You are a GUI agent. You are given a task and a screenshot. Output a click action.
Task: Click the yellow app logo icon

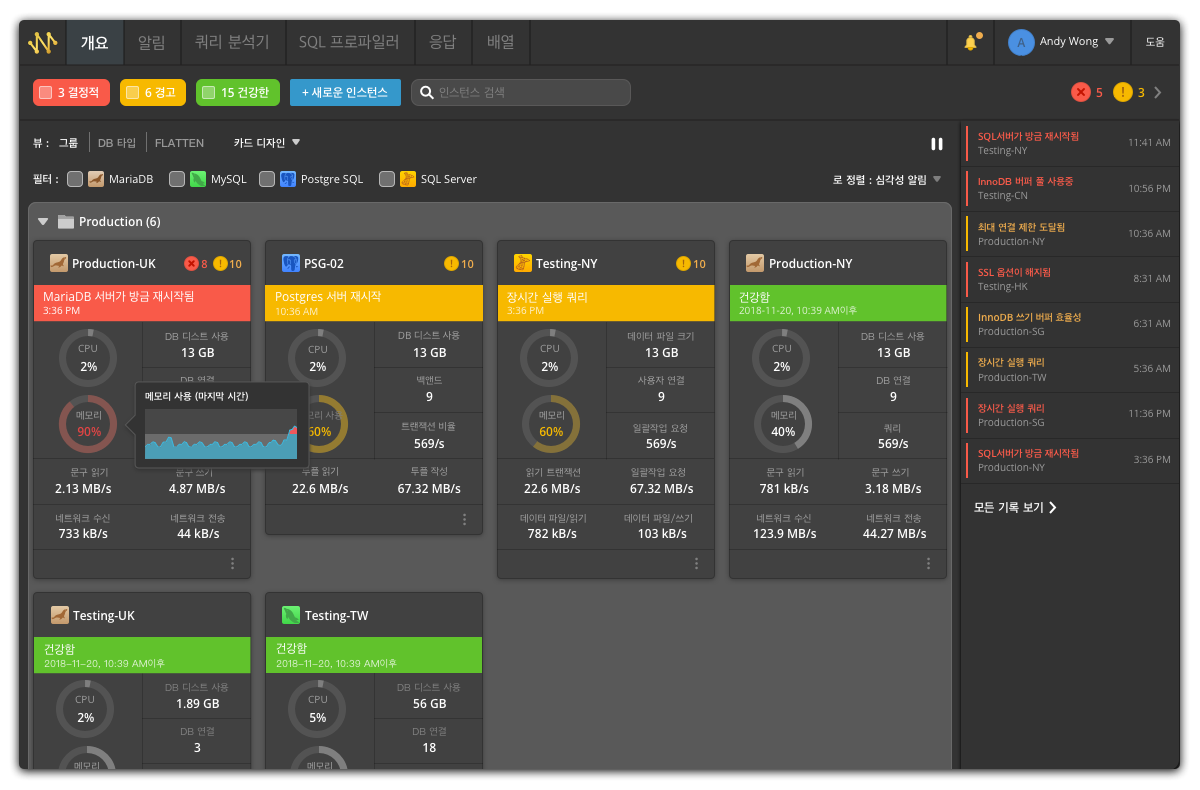point(43,42)
